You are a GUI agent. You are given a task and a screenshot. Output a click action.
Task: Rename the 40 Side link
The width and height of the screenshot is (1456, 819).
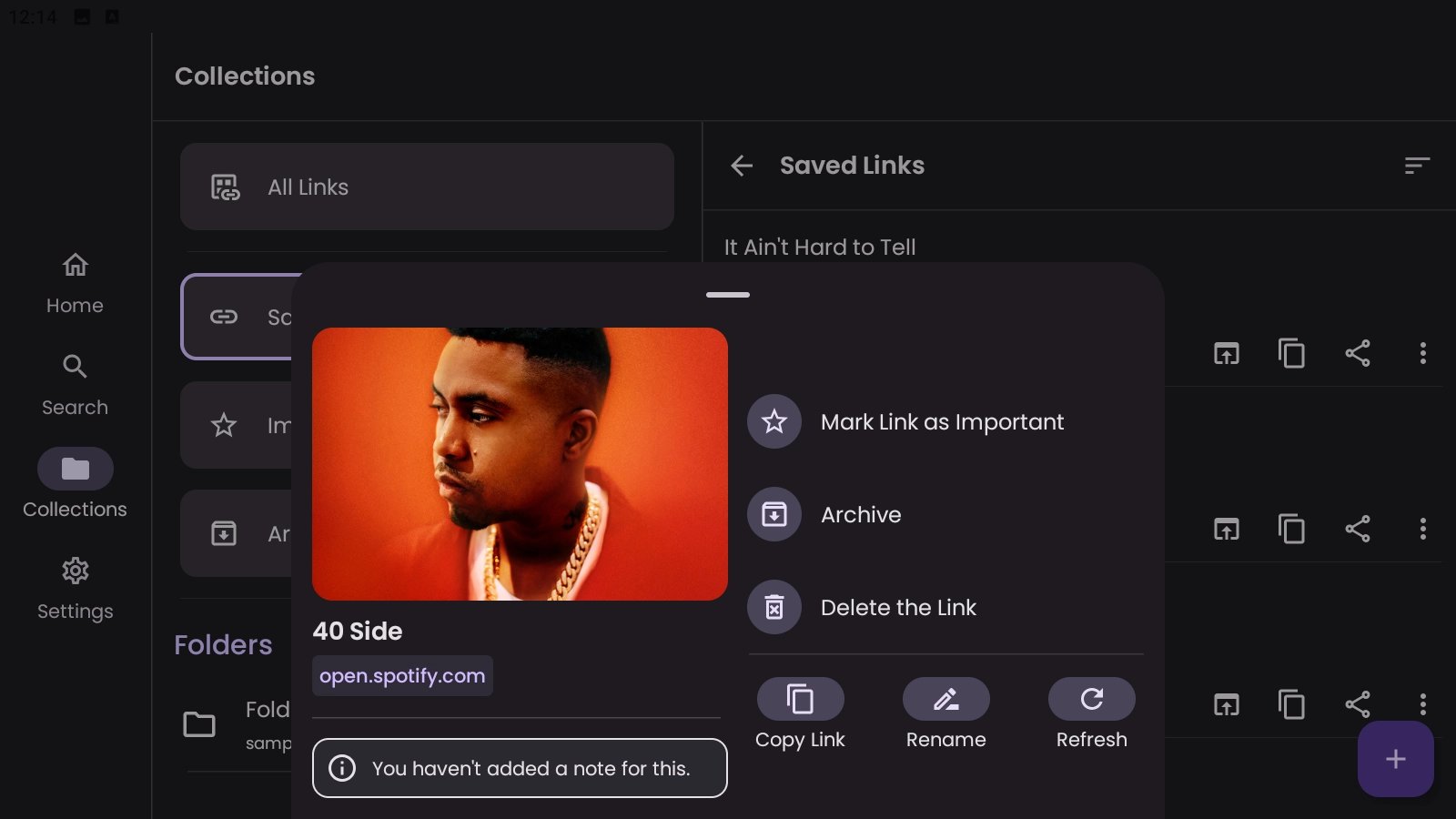pos(945,700)
